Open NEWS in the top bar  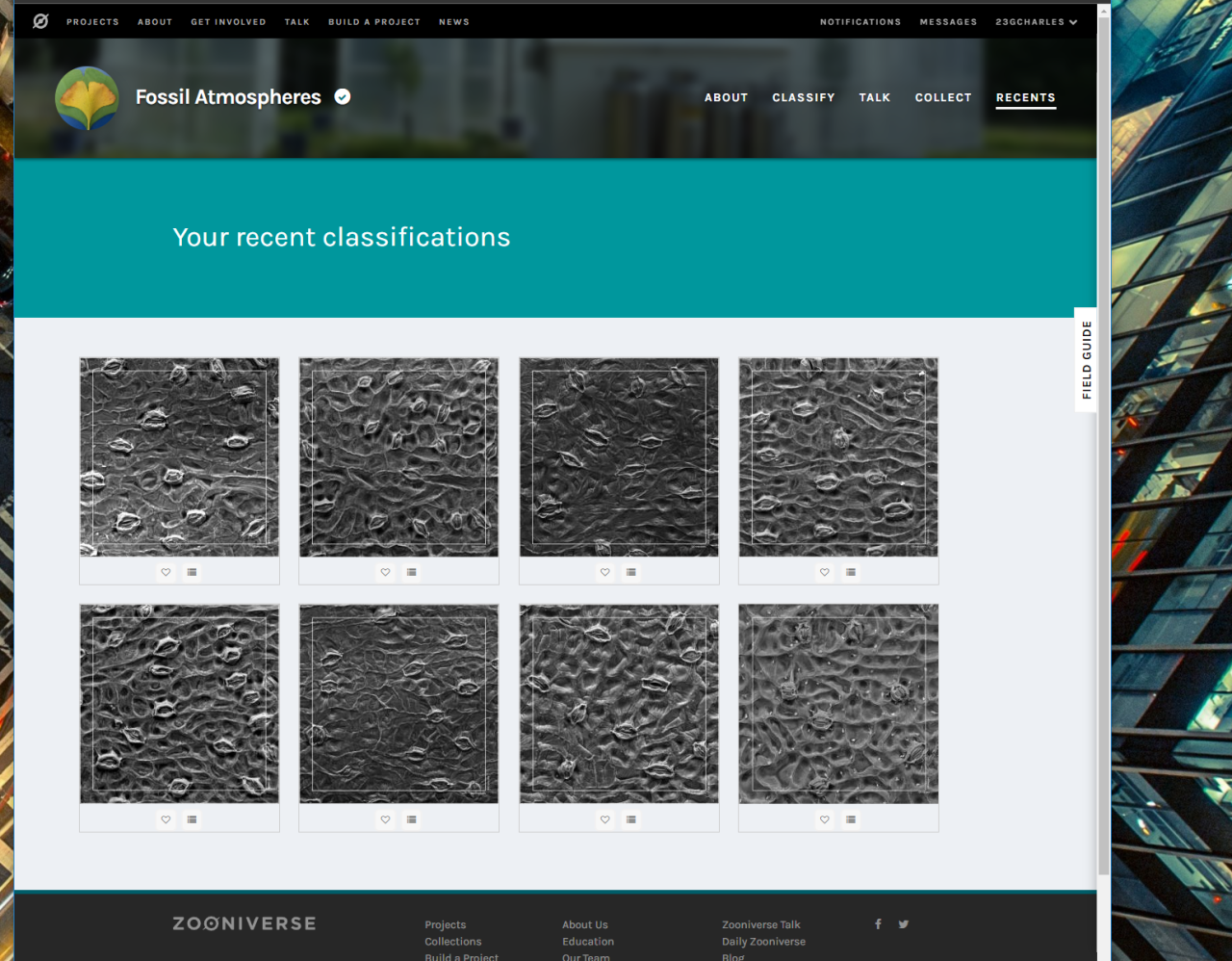click(454, 21)
